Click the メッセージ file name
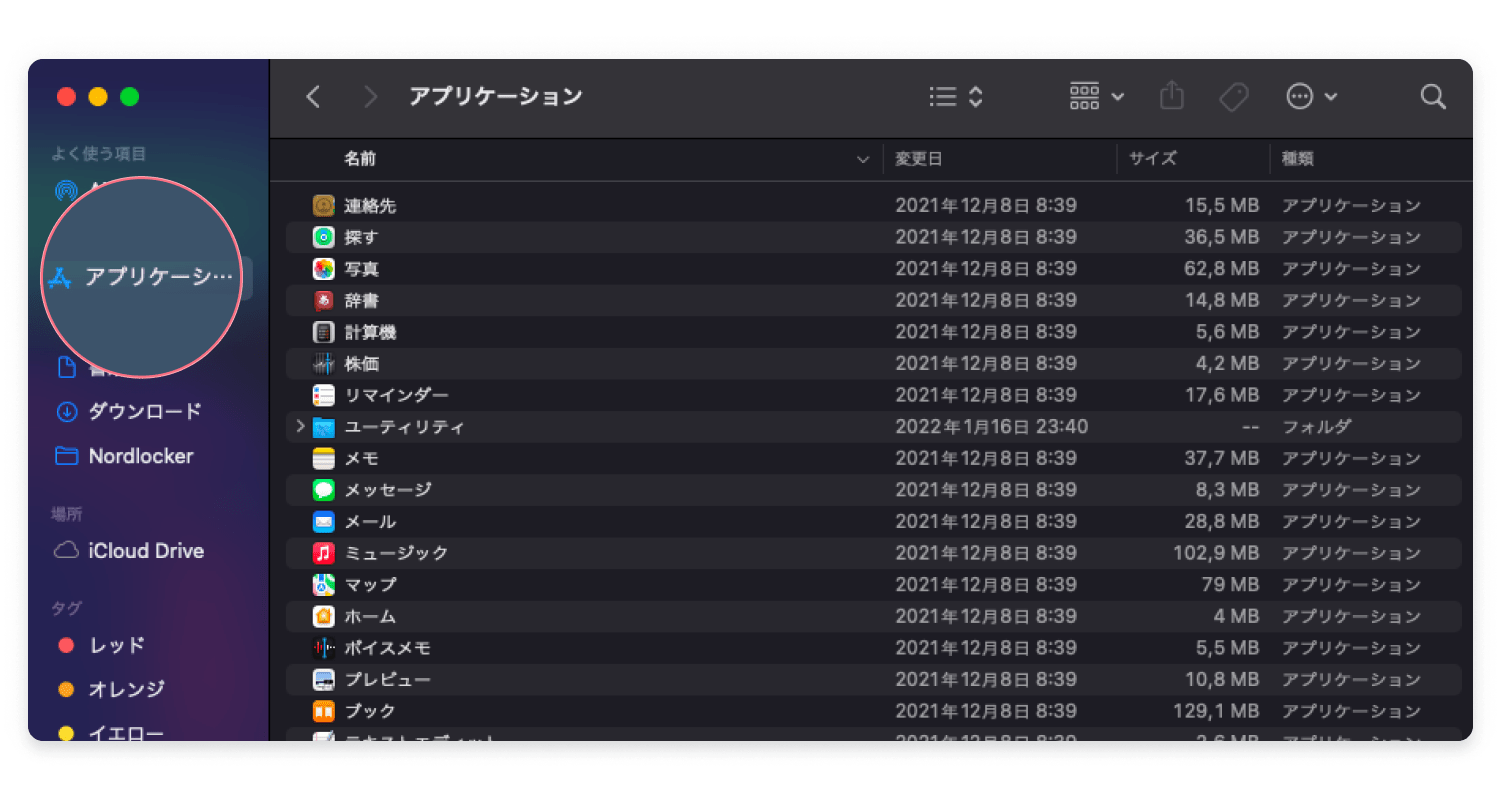This screenshot has width=1500, height=800. point(388,490)
